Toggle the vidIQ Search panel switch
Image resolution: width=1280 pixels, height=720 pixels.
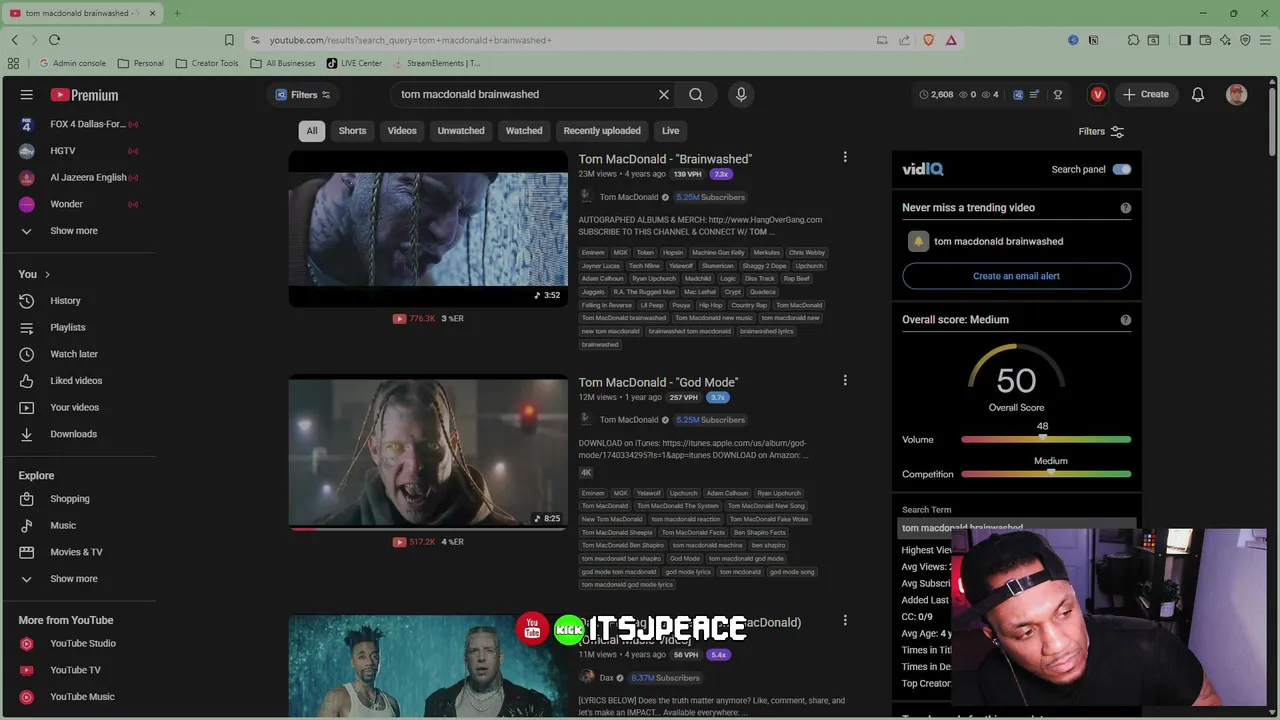(1122, 169)
